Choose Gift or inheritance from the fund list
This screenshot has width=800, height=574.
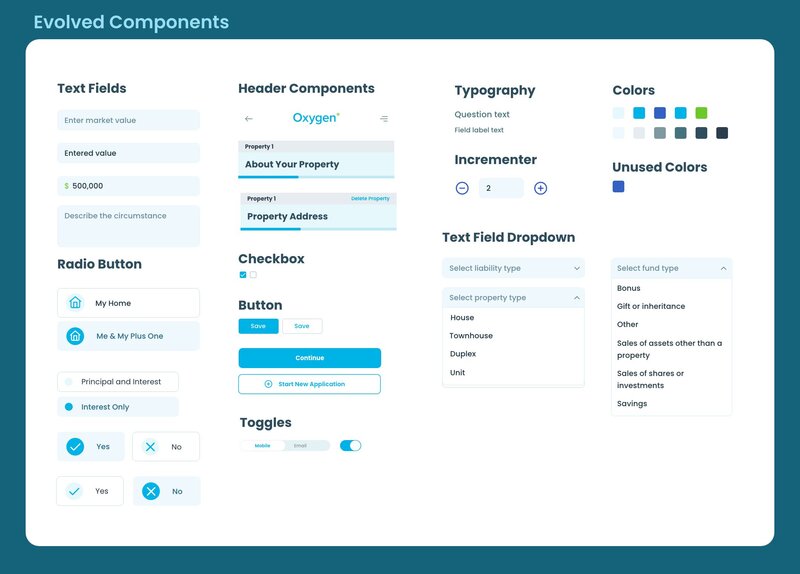coord(651,306)
